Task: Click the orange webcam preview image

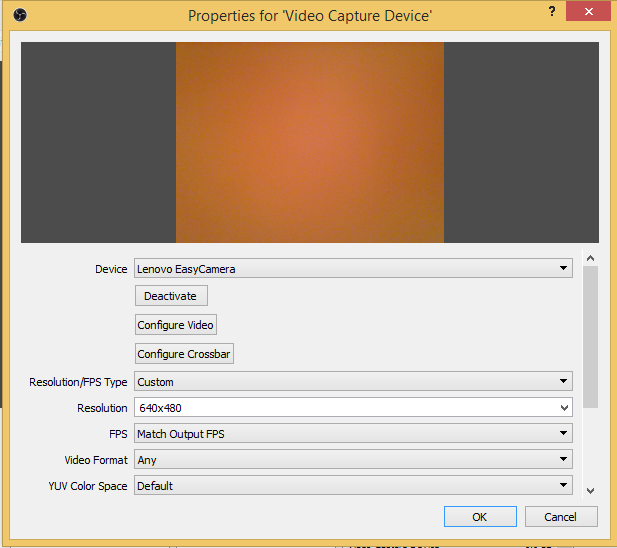Action: 310,142
